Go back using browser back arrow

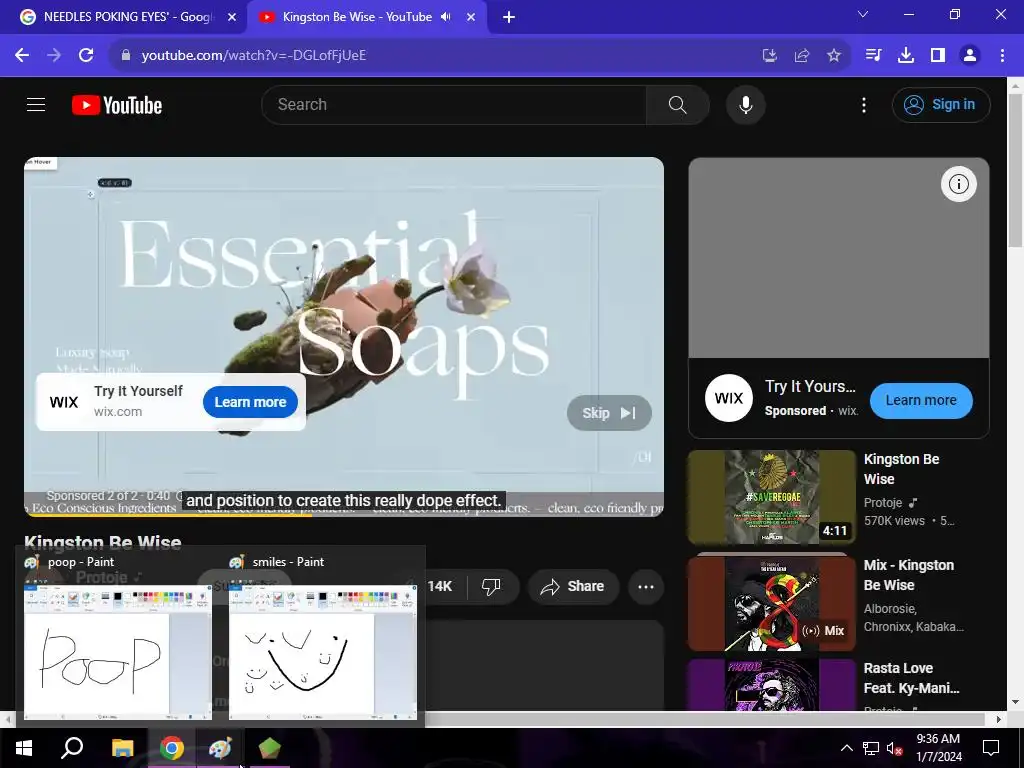[x=22, y=56]
